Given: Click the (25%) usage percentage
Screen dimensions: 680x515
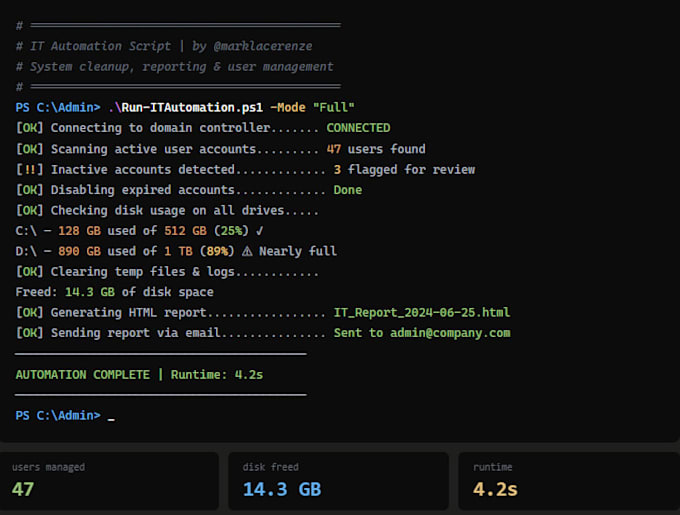Looking at the screenshot, I should (x=231, y=231).
